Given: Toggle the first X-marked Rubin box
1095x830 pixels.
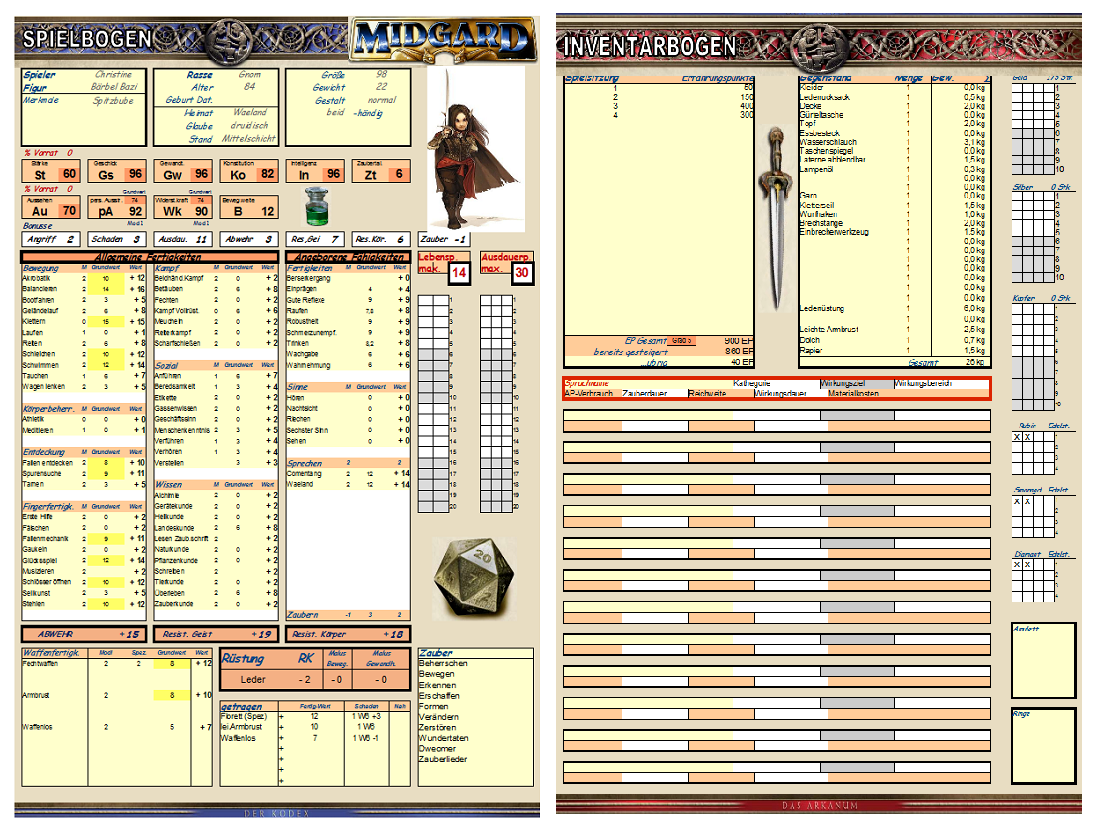Looking at the screenshot, I should coord(1017,437).
